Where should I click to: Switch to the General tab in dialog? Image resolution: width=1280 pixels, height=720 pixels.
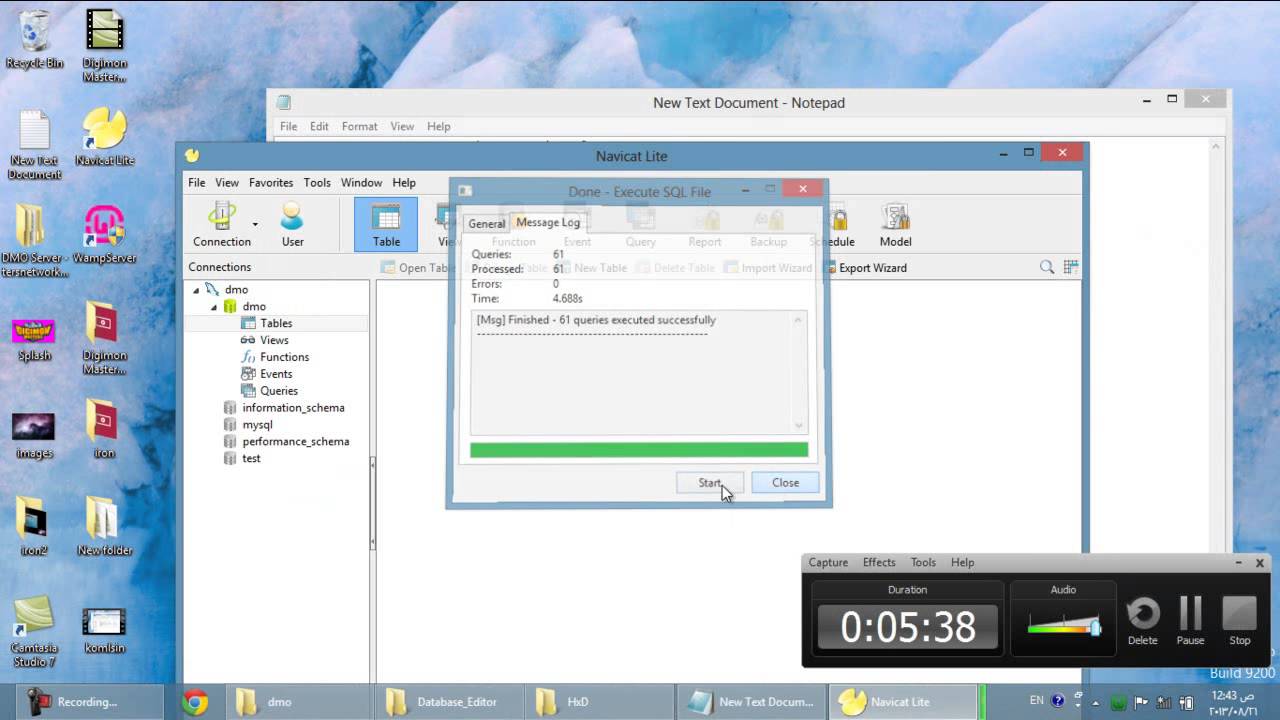point(487,224)
